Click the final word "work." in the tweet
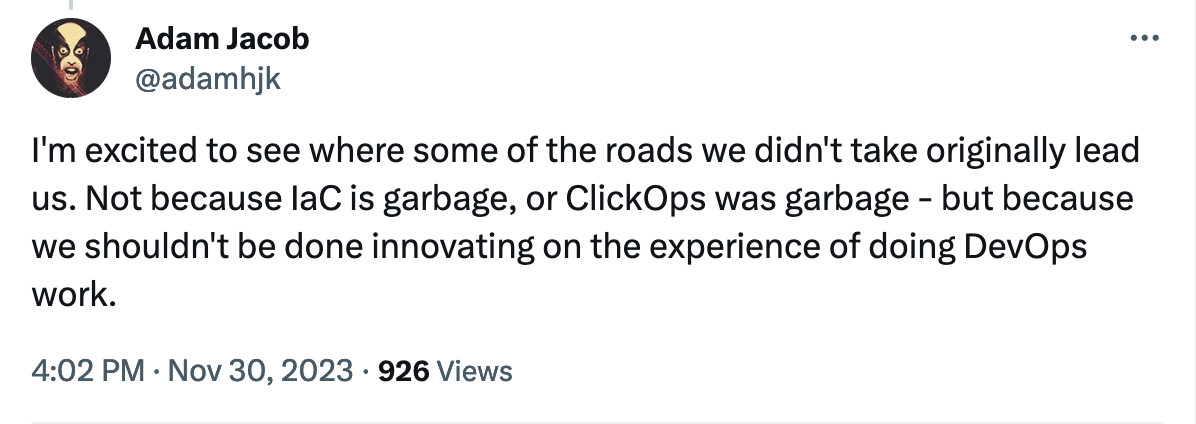Image resolution: width=1196 pixels, height=424 pixels. pos(68,295)
